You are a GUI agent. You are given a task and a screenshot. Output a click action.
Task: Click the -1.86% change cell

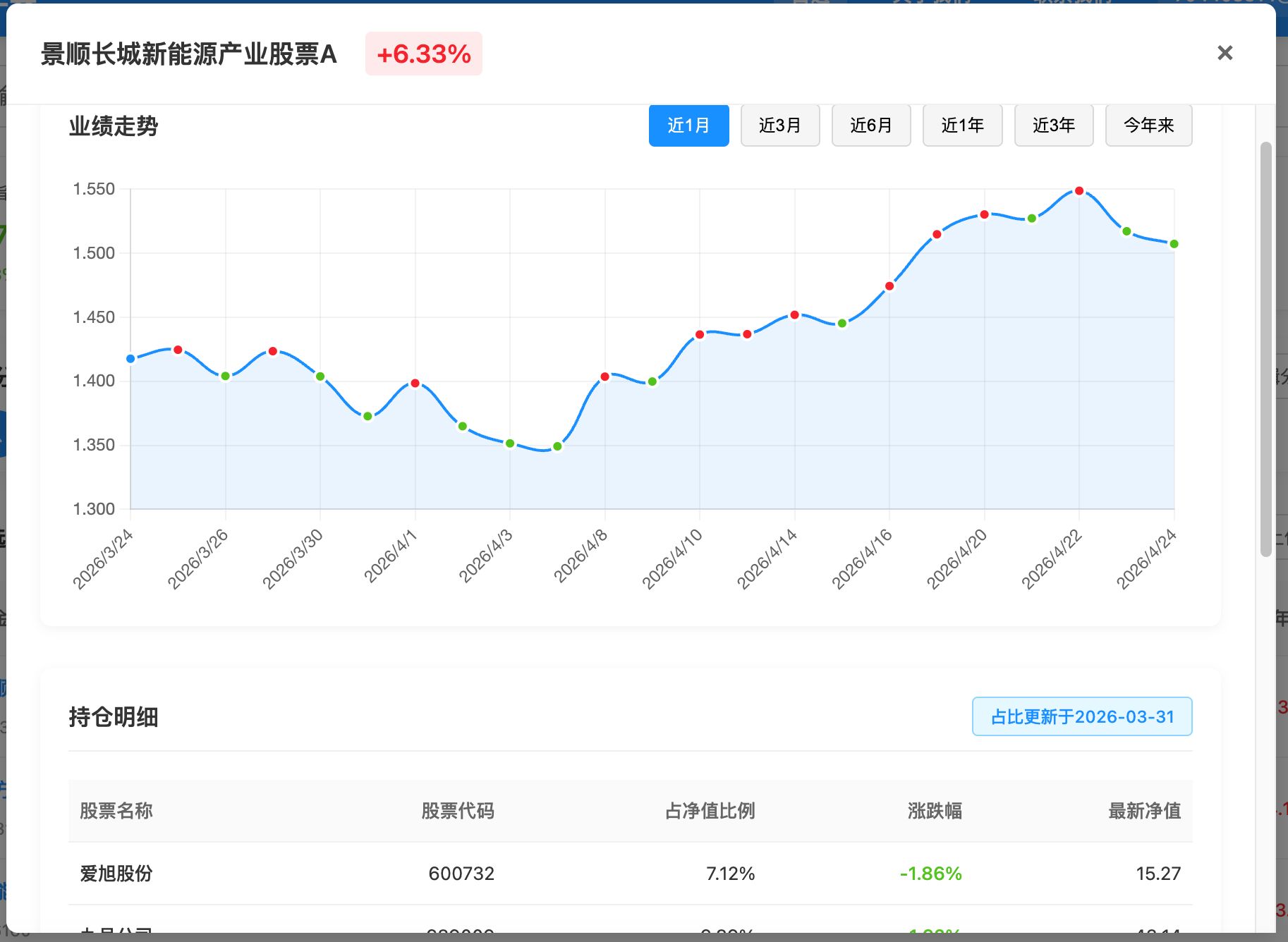pos(930,874)
